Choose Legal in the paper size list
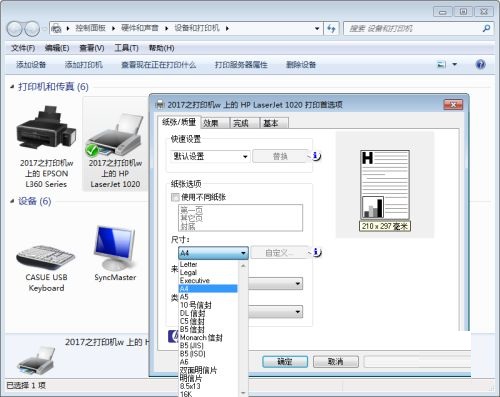Image resolution: width=500 pixels, height=397 pixels. coord(209,272)
